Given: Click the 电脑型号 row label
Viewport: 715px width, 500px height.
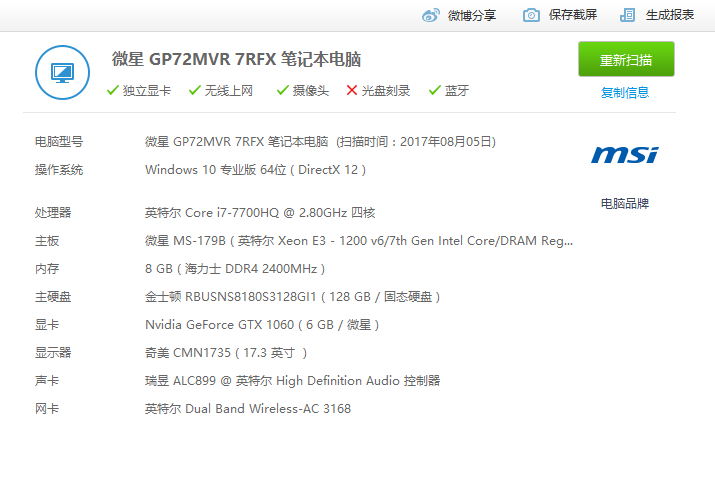Looking at the screenshot, I should (x=59, y=142).
